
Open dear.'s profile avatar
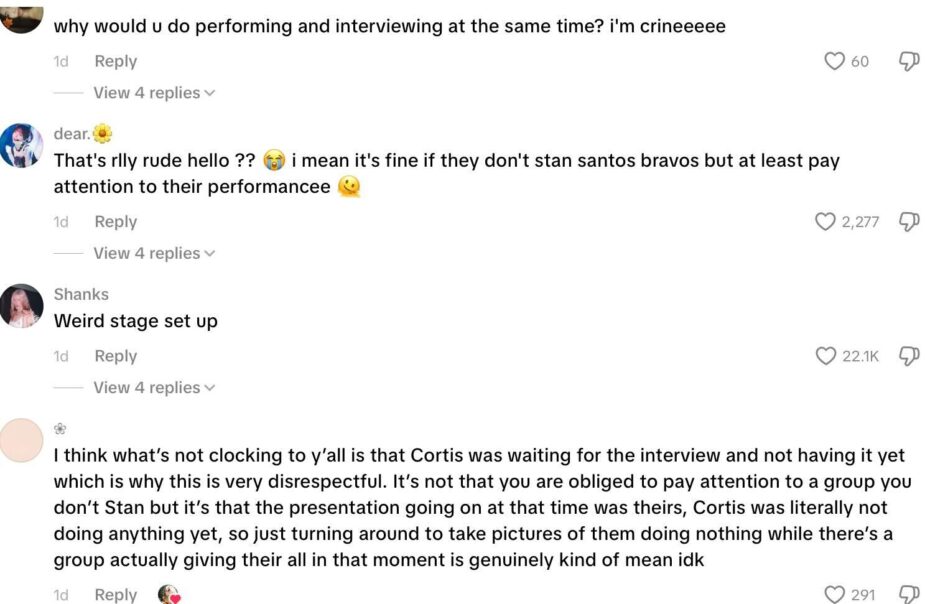[x=21, y=146]
